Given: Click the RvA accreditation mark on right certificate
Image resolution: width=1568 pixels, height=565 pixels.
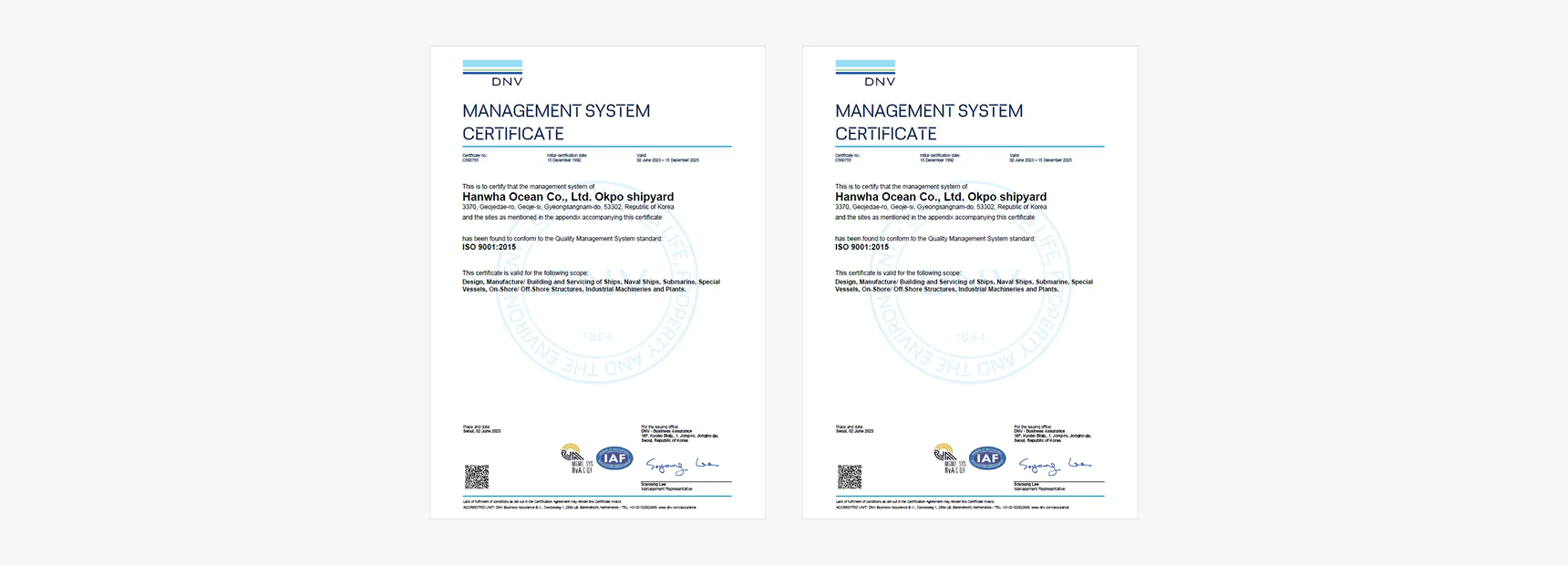Looking at the screenshot, I should [948, 458].
